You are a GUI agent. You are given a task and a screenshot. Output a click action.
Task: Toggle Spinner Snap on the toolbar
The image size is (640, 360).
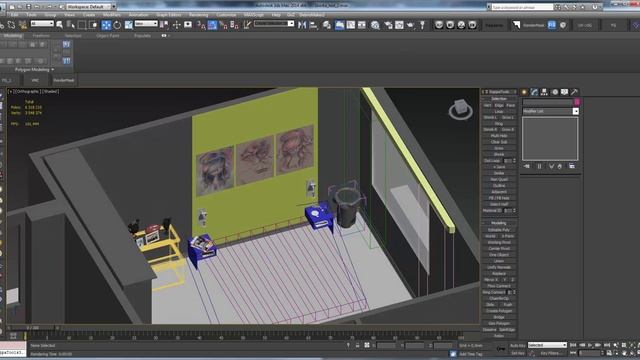[234, 25]
